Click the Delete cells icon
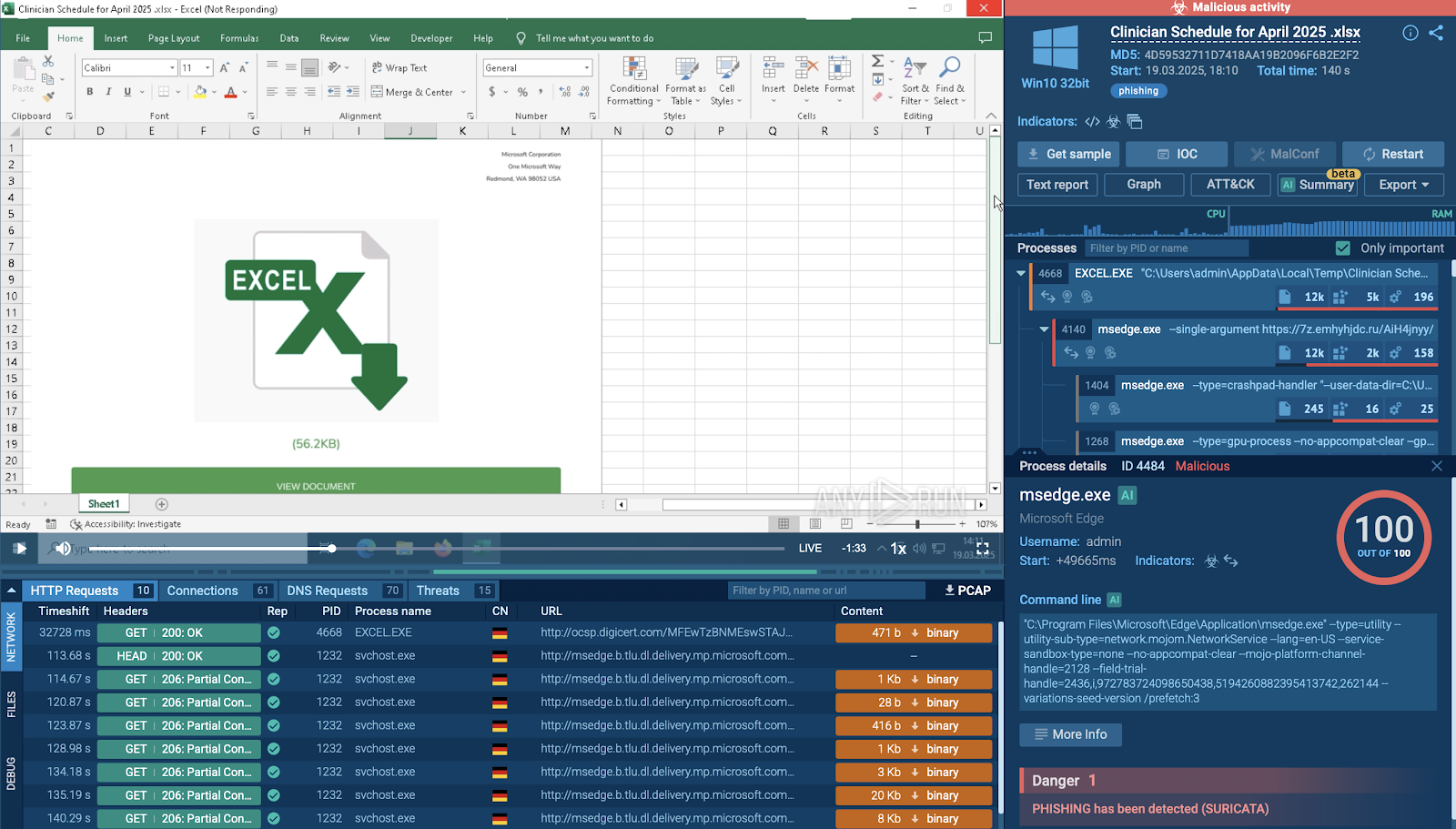This screenshot has height=829, width=1456. click(806, 67)
